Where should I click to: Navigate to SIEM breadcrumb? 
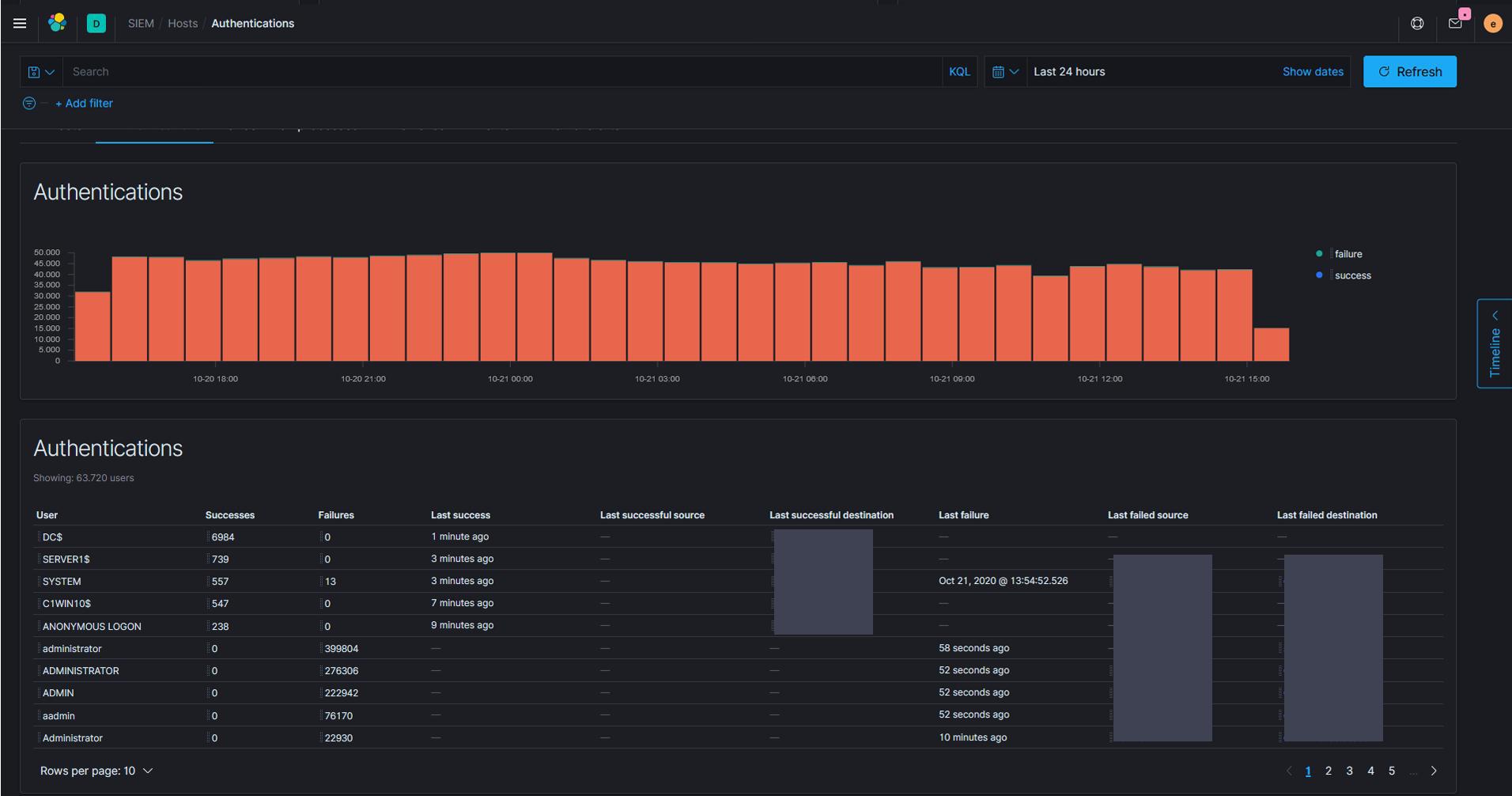click(141, 24)
